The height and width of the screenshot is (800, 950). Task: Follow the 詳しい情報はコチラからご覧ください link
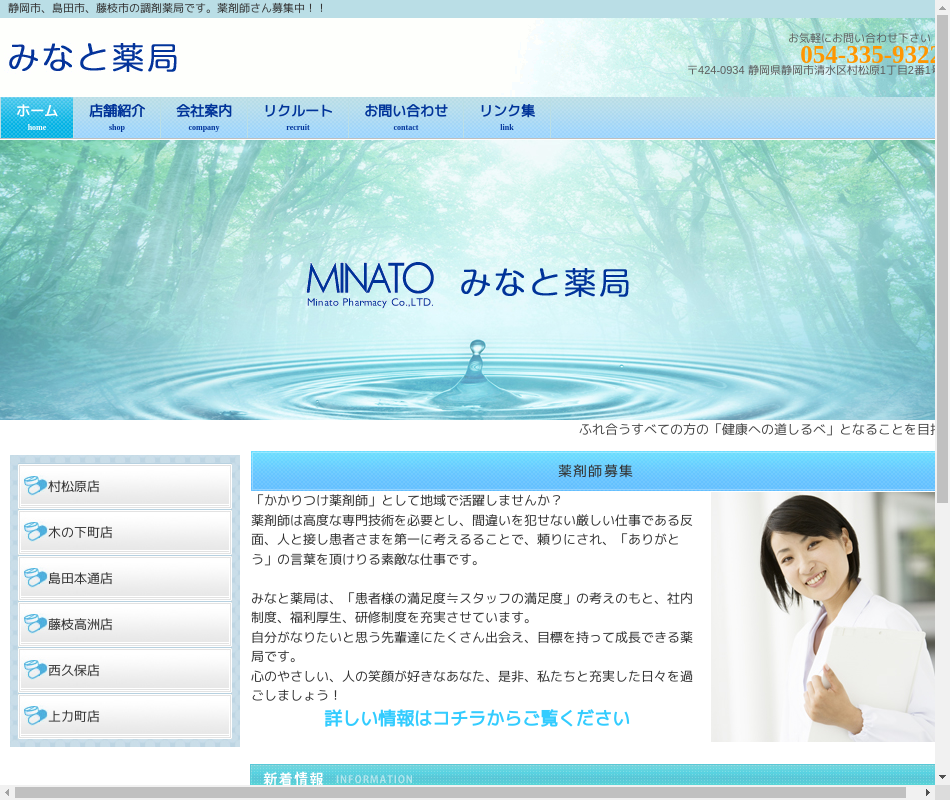(477, 718)
